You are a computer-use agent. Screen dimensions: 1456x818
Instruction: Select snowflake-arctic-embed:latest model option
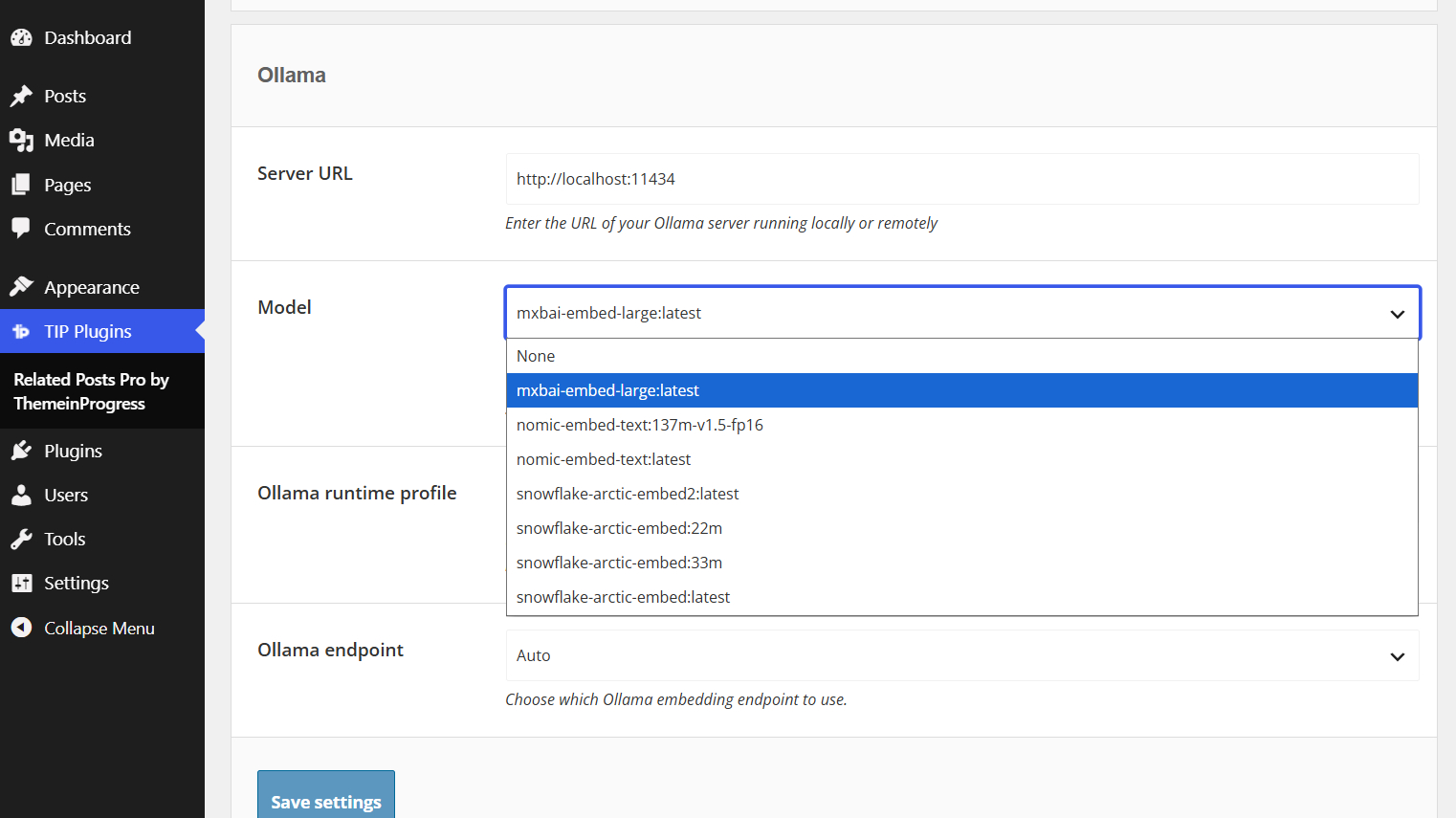(x=962, y=597)
